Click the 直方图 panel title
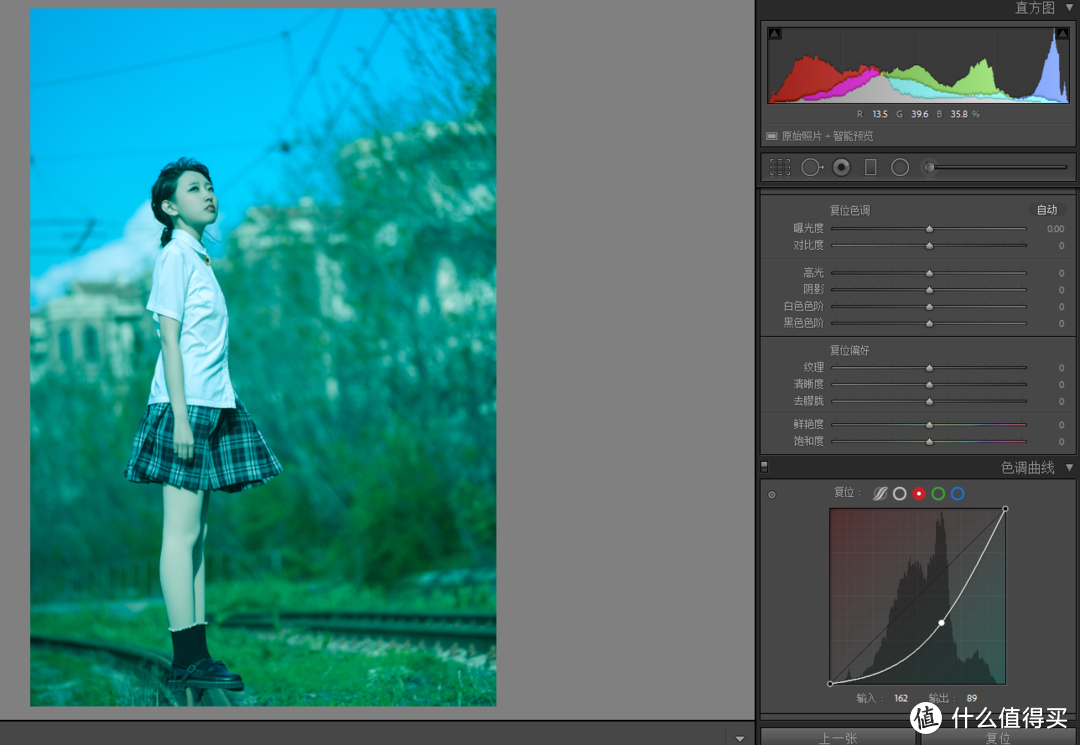 click(x=1035, y=8)
